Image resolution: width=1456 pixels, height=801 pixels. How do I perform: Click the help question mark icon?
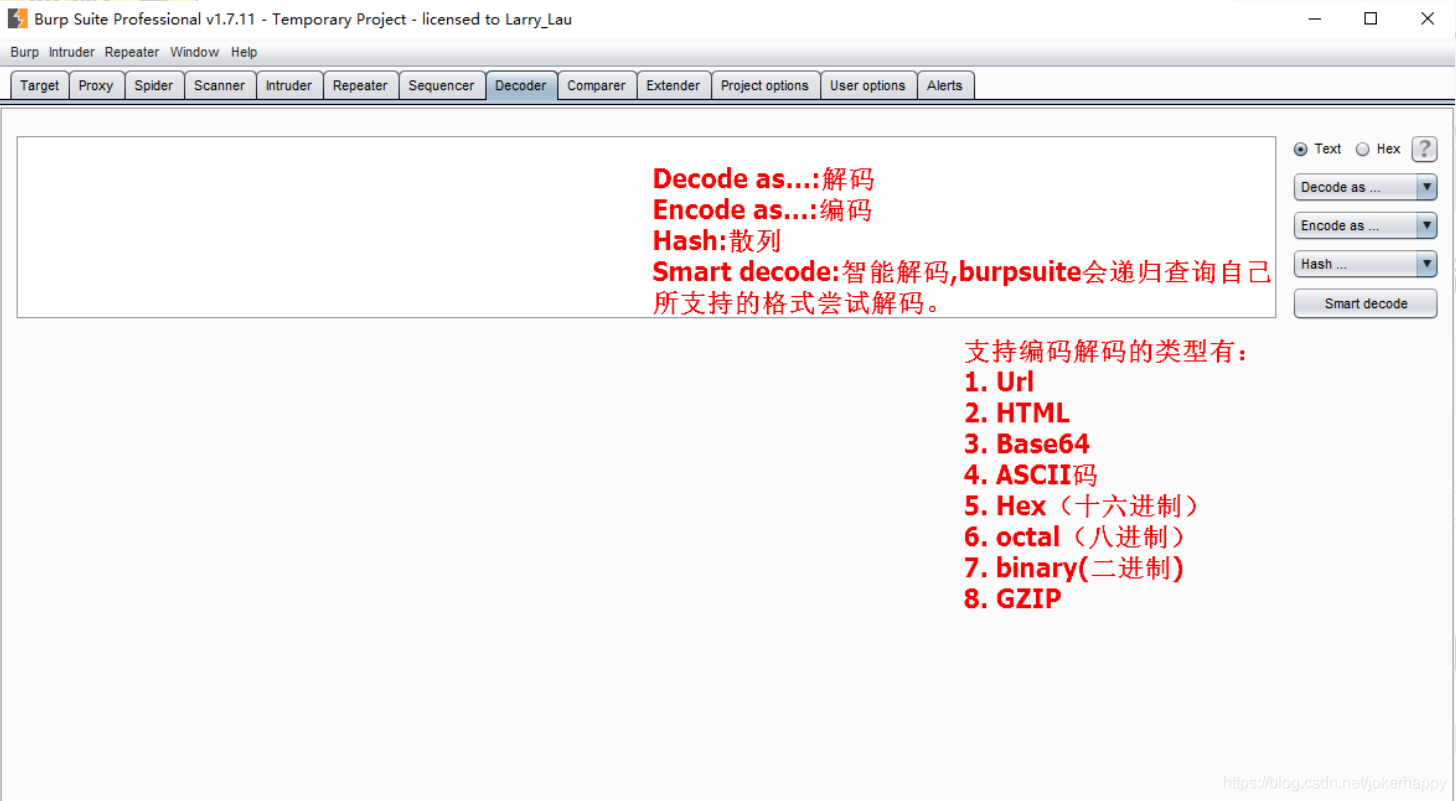1424,149
